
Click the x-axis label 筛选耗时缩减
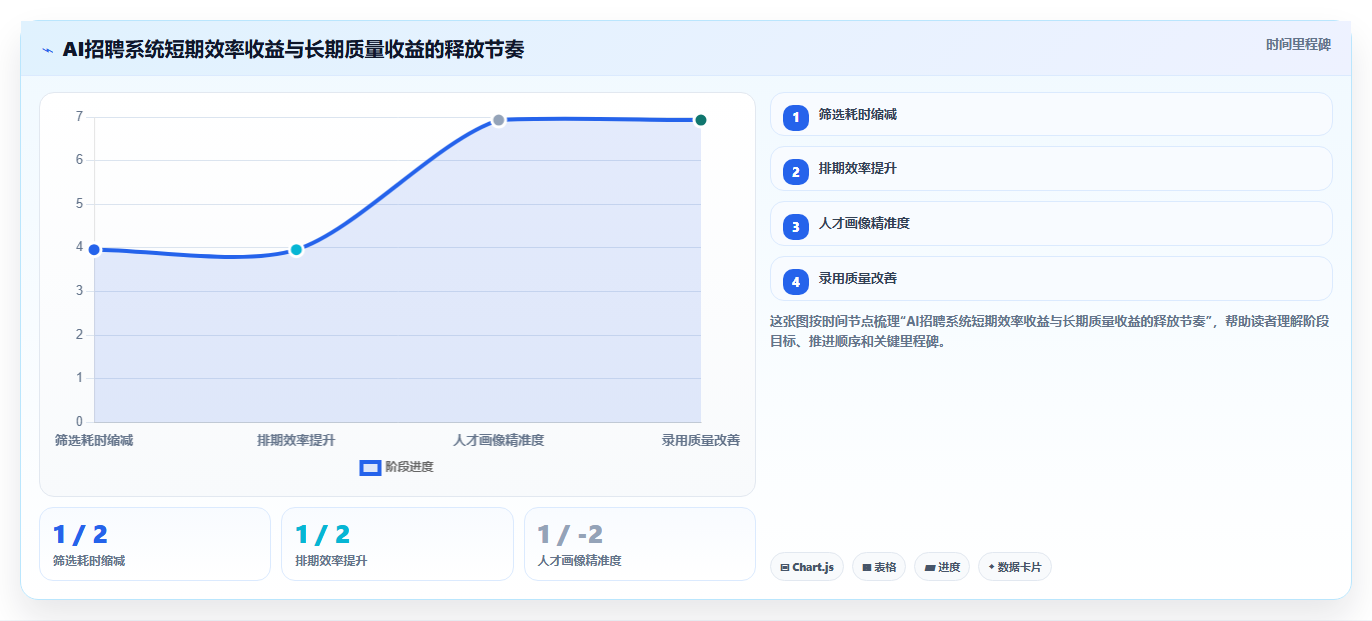point(94,440)
